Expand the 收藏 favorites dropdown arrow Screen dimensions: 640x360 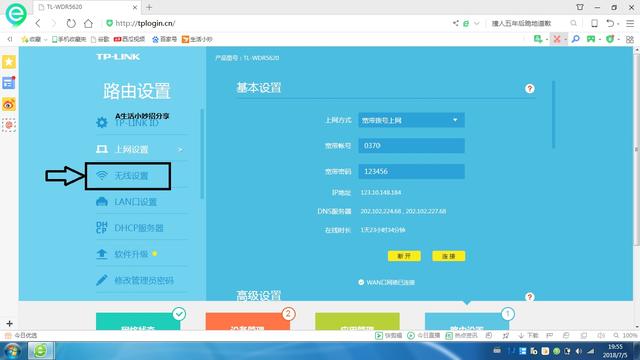click(x=45, y=40)
